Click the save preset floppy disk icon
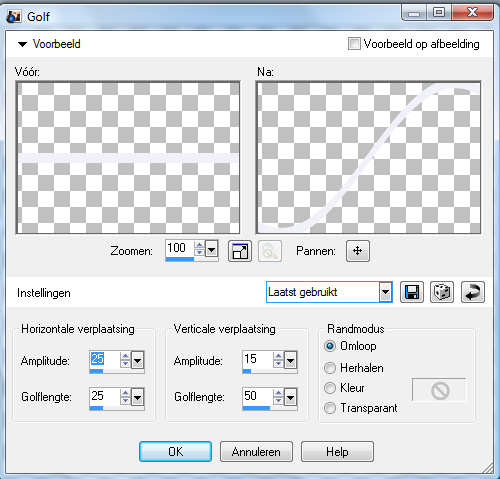Screen dimensions: 500x479 click(x=412, y=292)
